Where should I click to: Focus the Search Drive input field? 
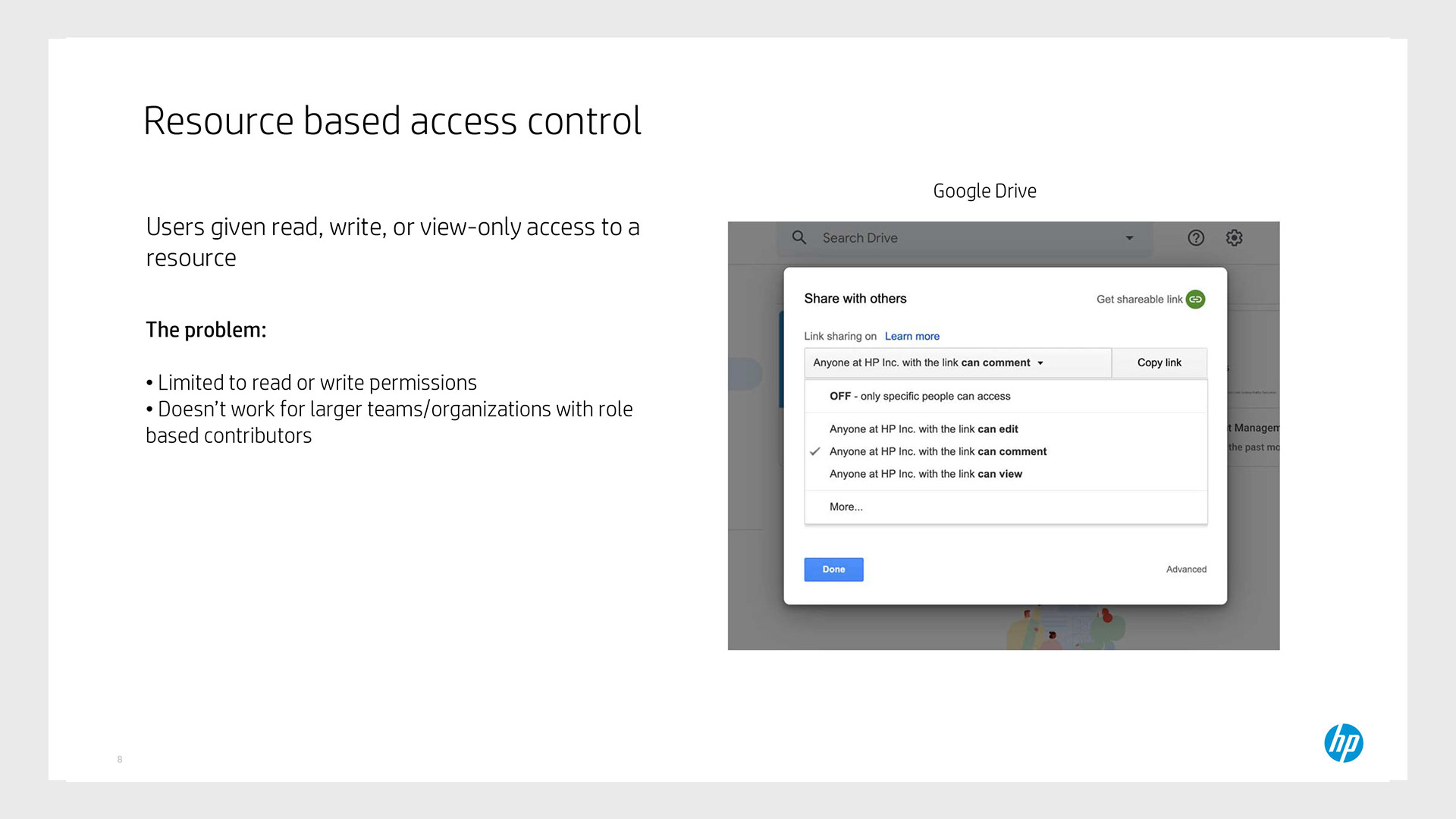pyautogui.click(x=965, y=238)
